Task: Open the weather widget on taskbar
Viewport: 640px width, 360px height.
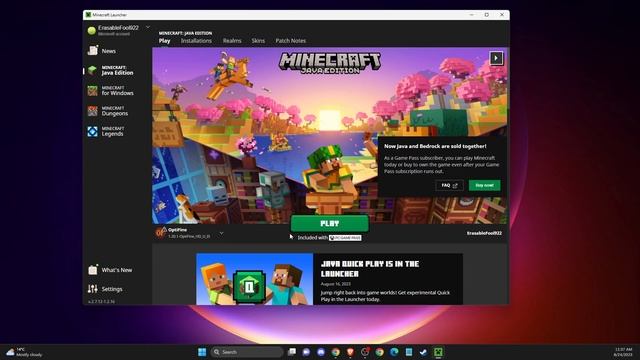Action: 24,352
